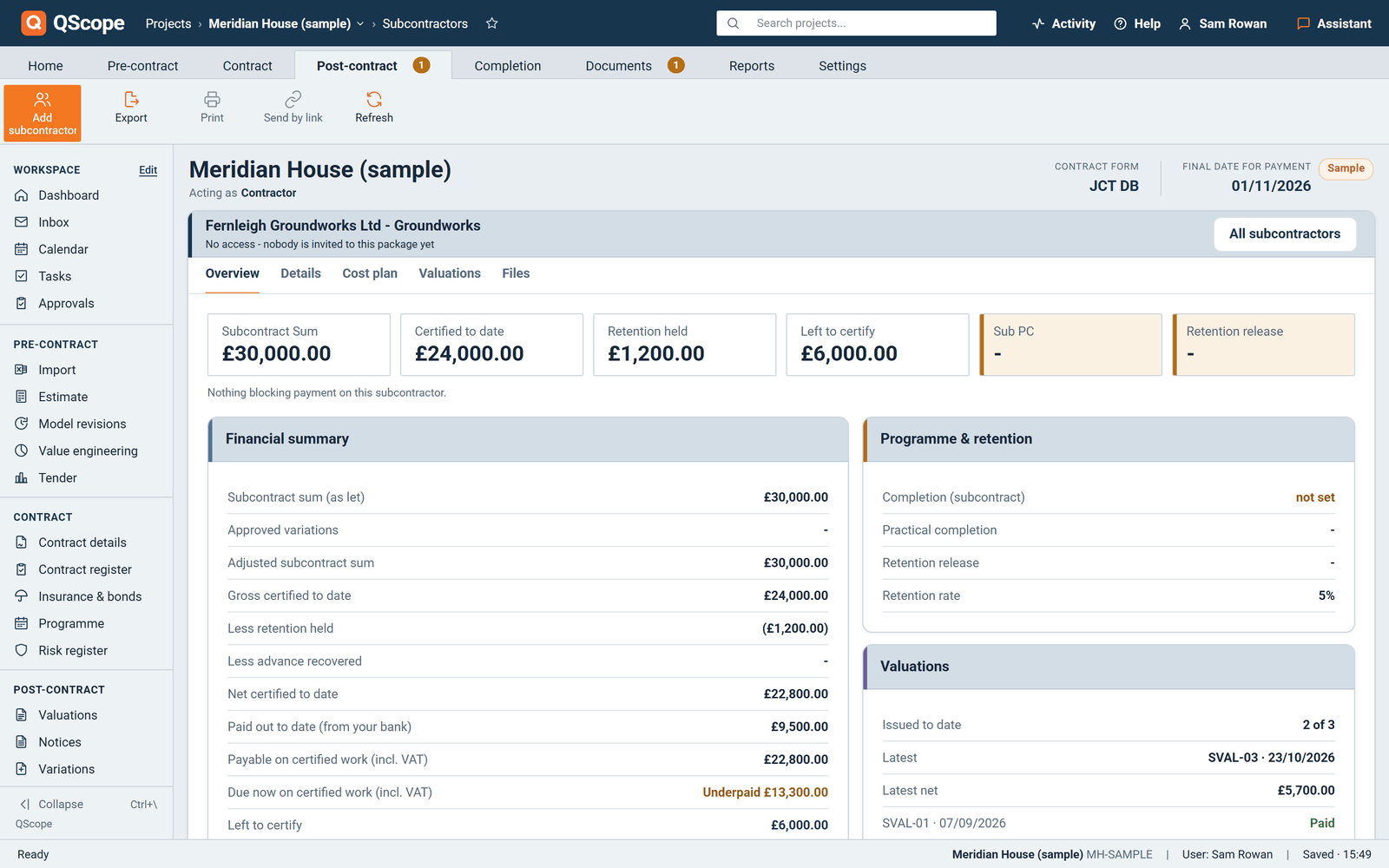Viewport: 1389px width, 868px height.
Task: Open the Reports tab
Action: tap(752, 66)
